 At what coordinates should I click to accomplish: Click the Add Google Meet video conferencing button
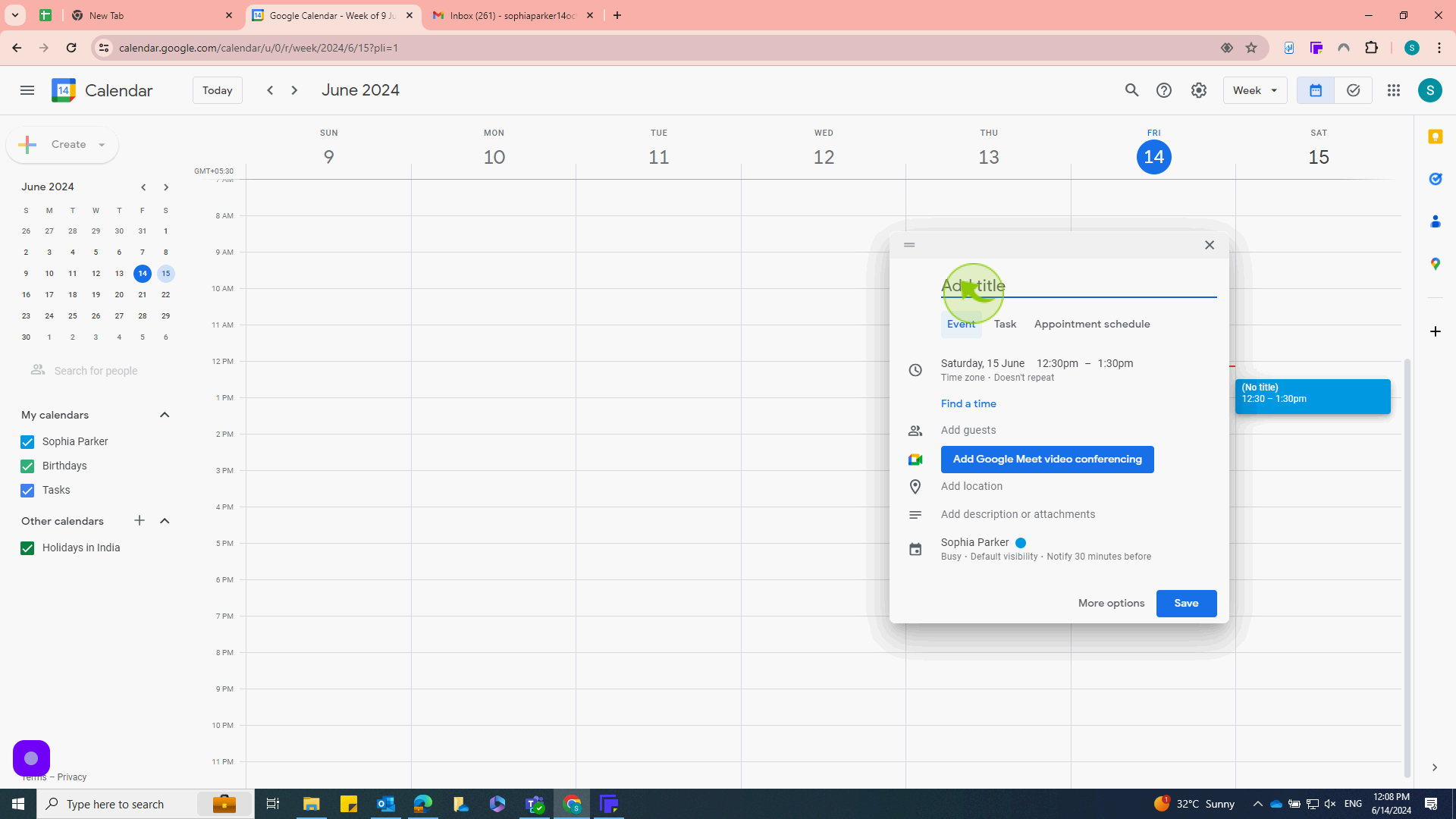[x=1047, y=459]
